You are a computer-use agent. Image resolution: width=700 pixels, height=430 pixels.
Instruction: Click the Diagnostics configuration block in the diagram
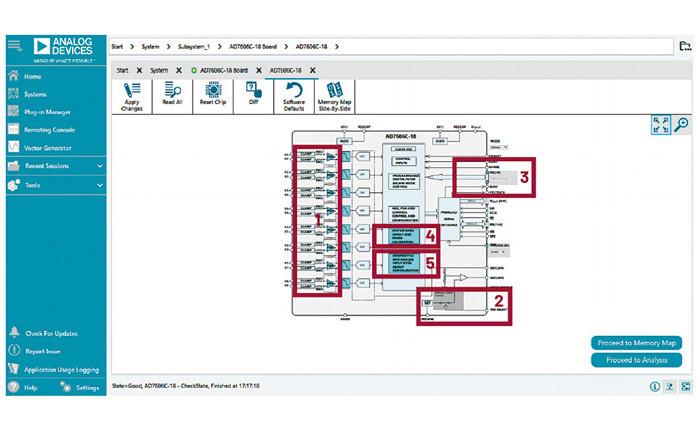pos(404,263)
